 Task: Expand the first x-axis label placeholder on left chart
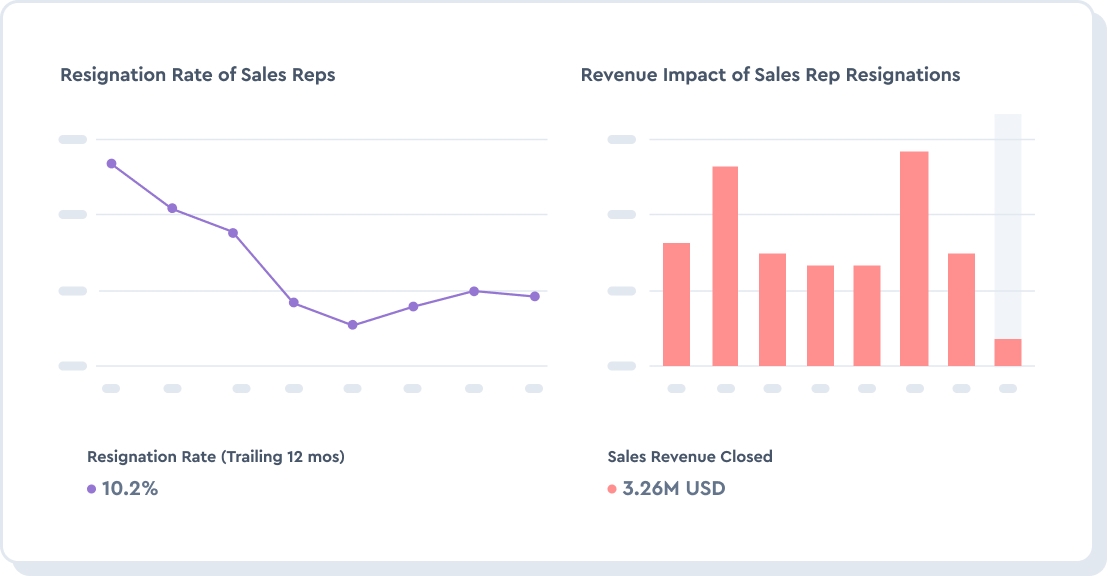pyautogui.click(x=112, y=388)
